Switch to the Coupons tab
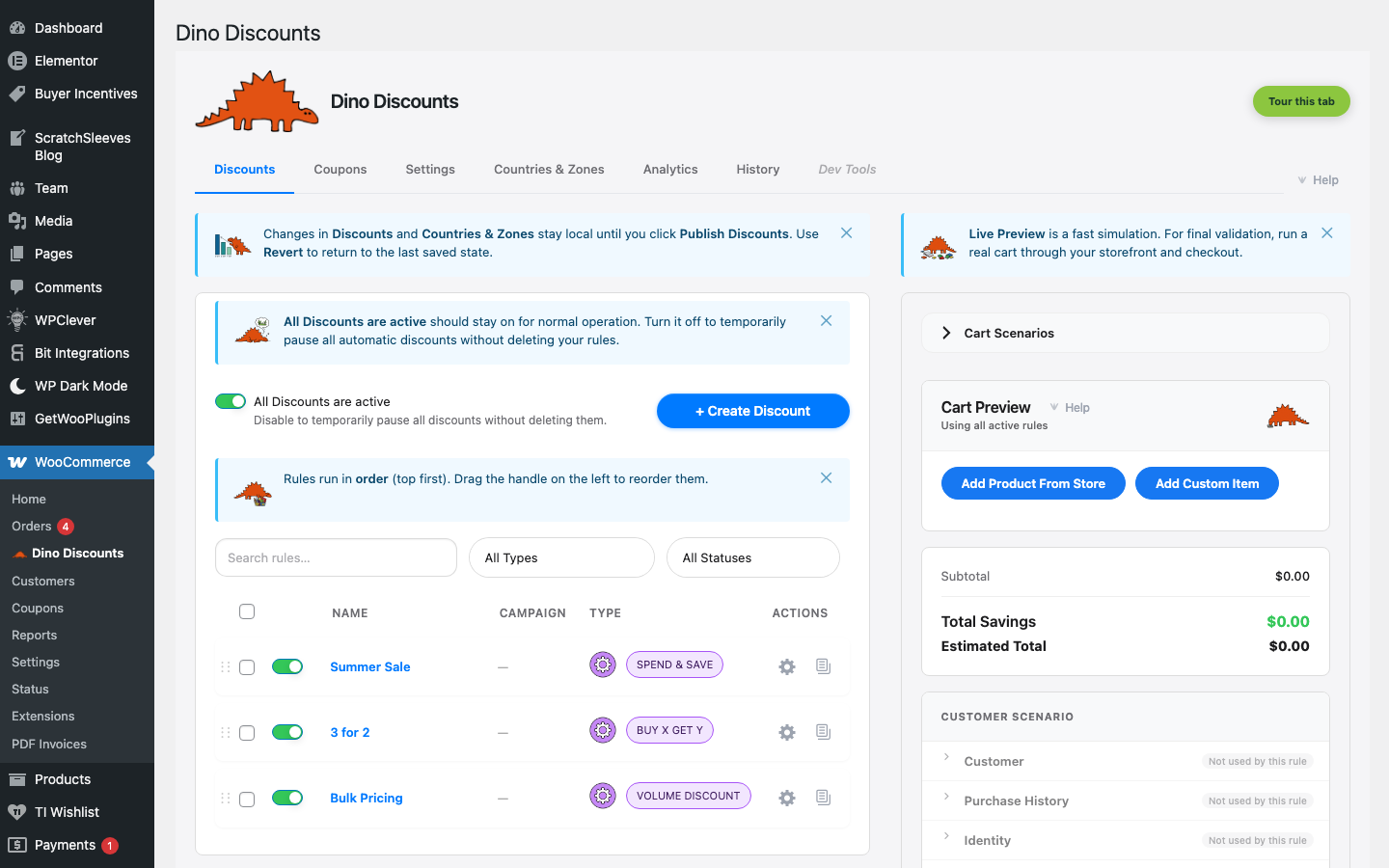This screenshot has width=1389, height=868. point(340,169)
